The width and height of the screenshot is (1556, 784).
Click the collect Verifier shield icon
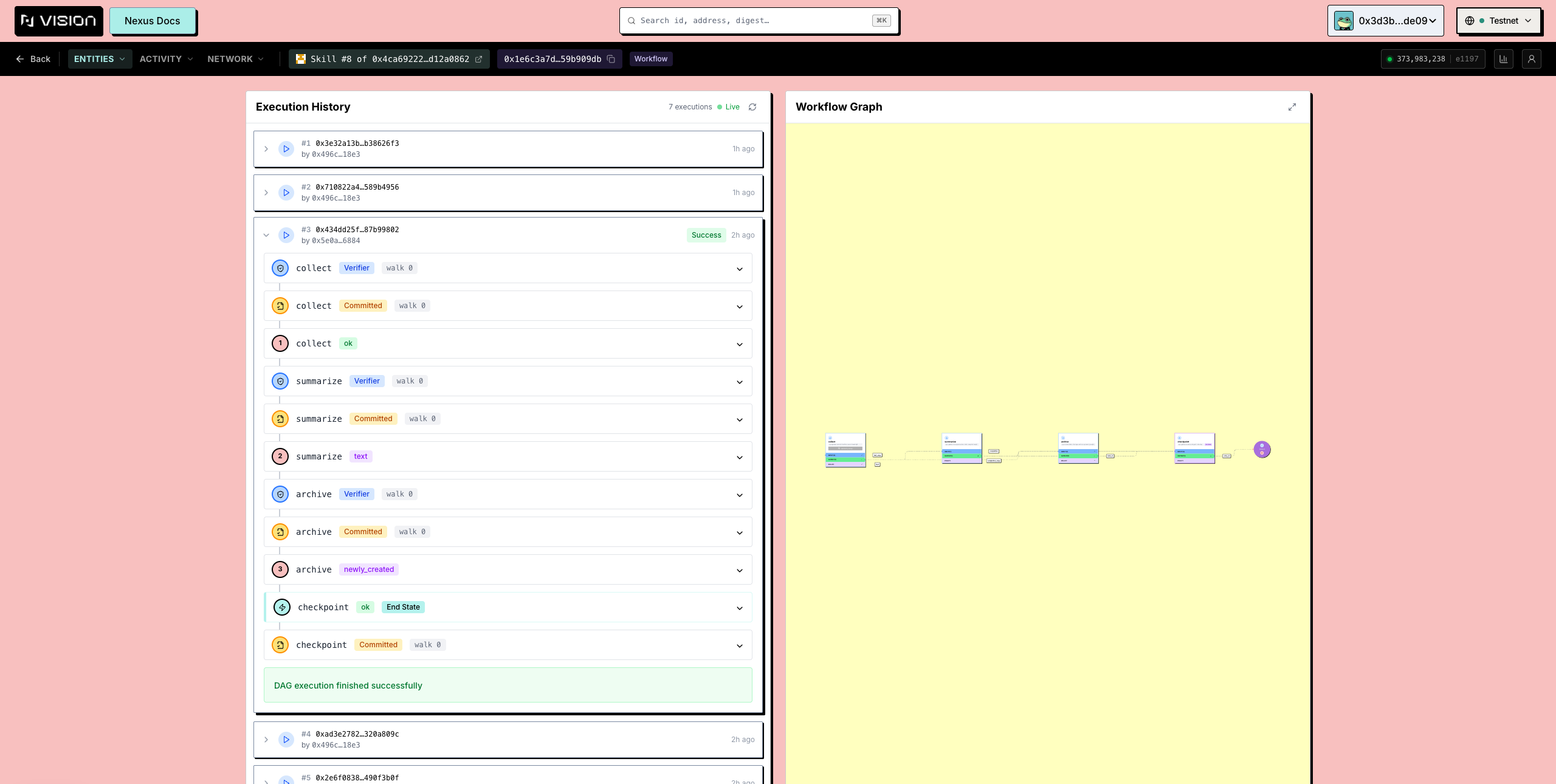(x=280, y=268)
